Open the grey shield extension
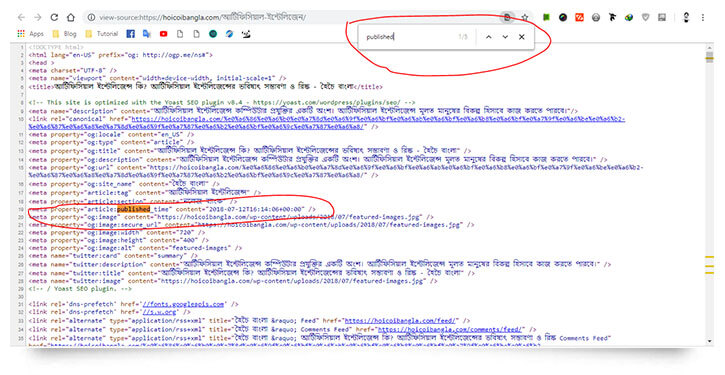 pos(645,18)
